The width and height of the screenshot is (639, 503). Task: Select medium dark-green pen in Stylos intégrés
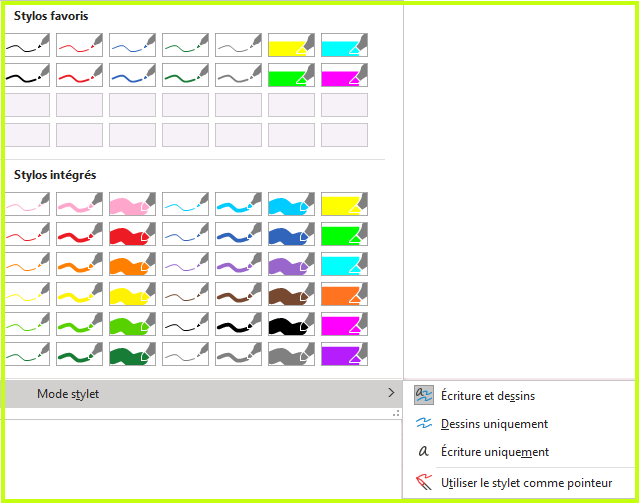(x=79, y=354)
